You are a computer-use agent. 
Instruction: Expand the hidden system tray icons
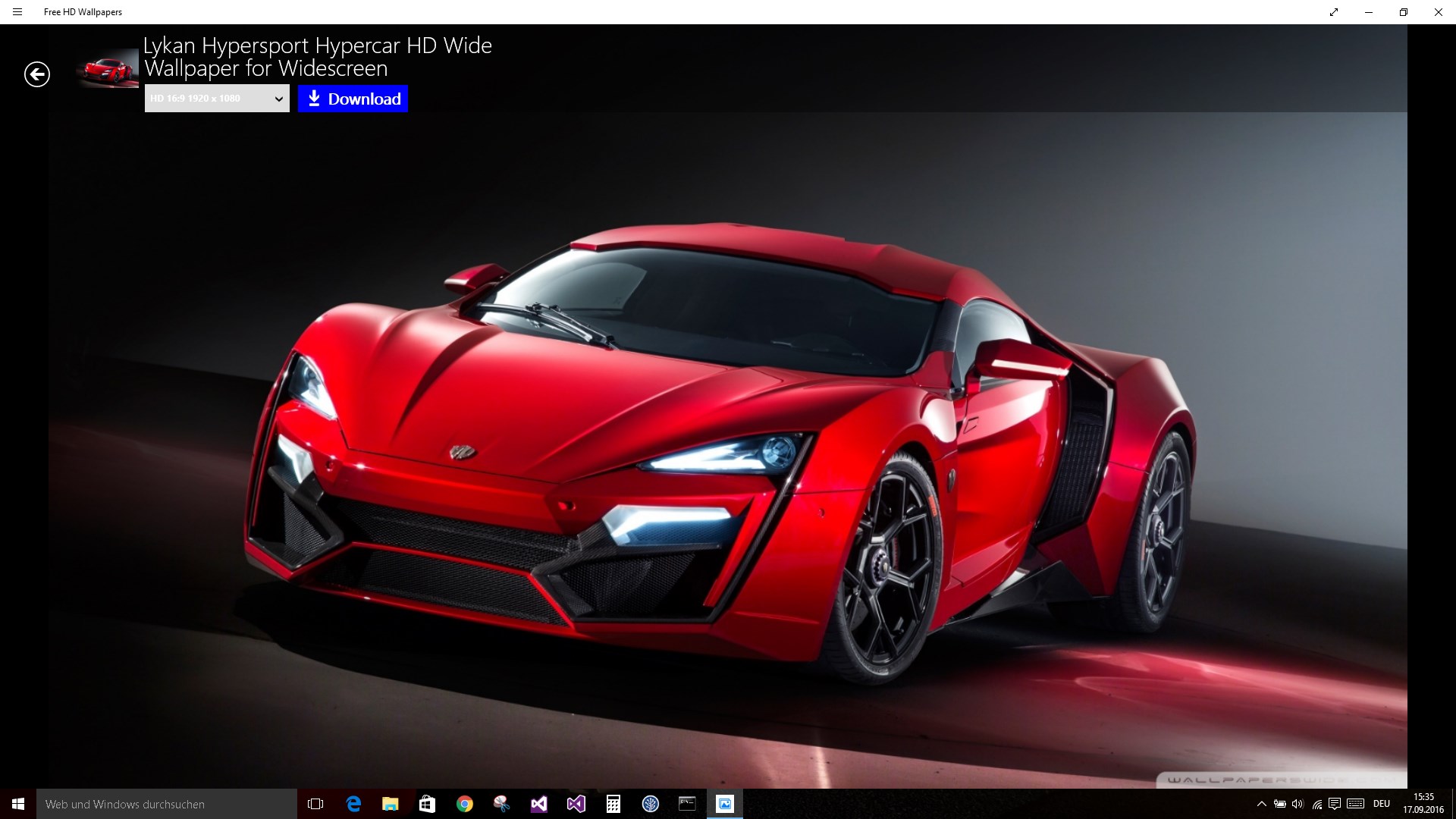pos(1261,804)
